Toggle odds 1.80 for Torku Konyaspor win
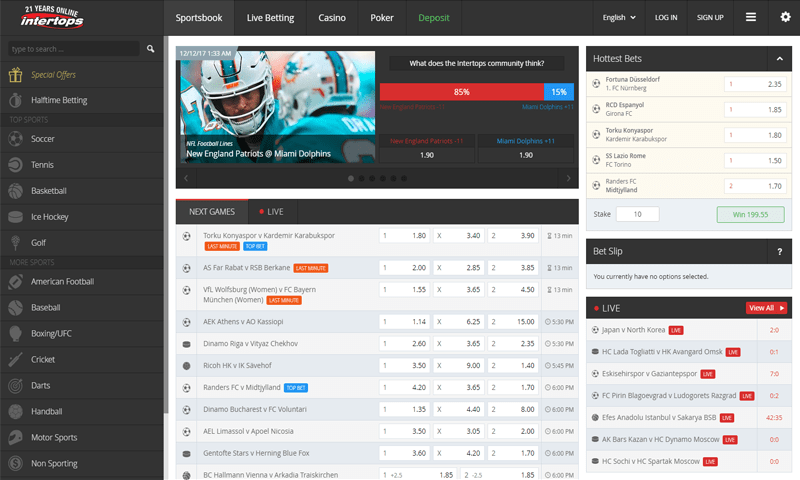 click(x=405, y=236)
